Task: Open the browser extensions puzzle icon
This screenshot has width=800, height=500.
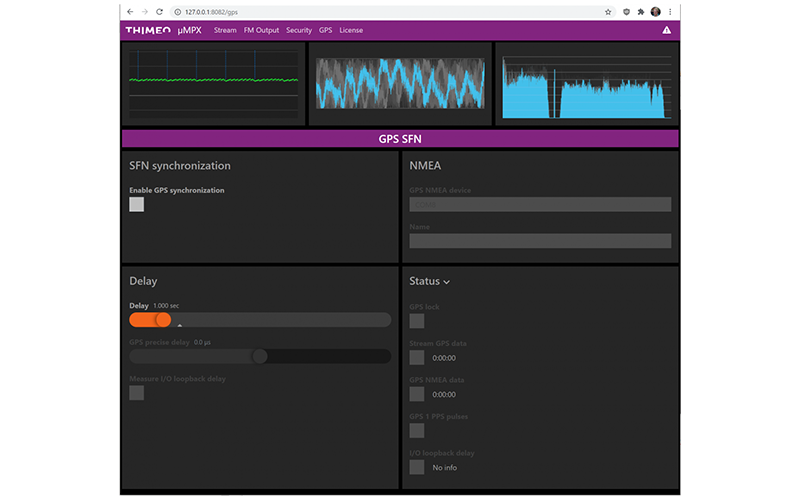Action: 640,12
